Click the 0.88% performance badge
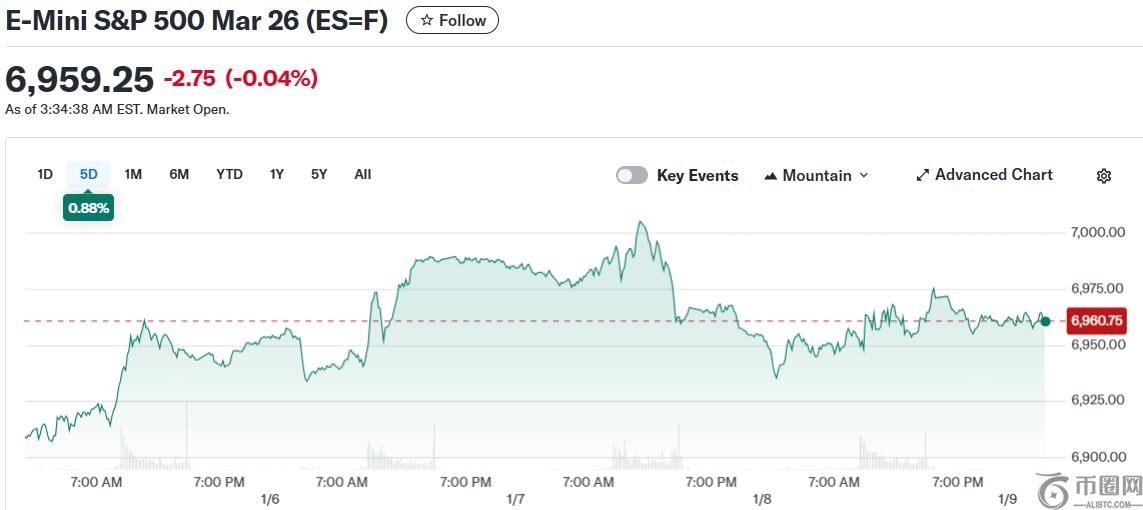 (88, 208)
